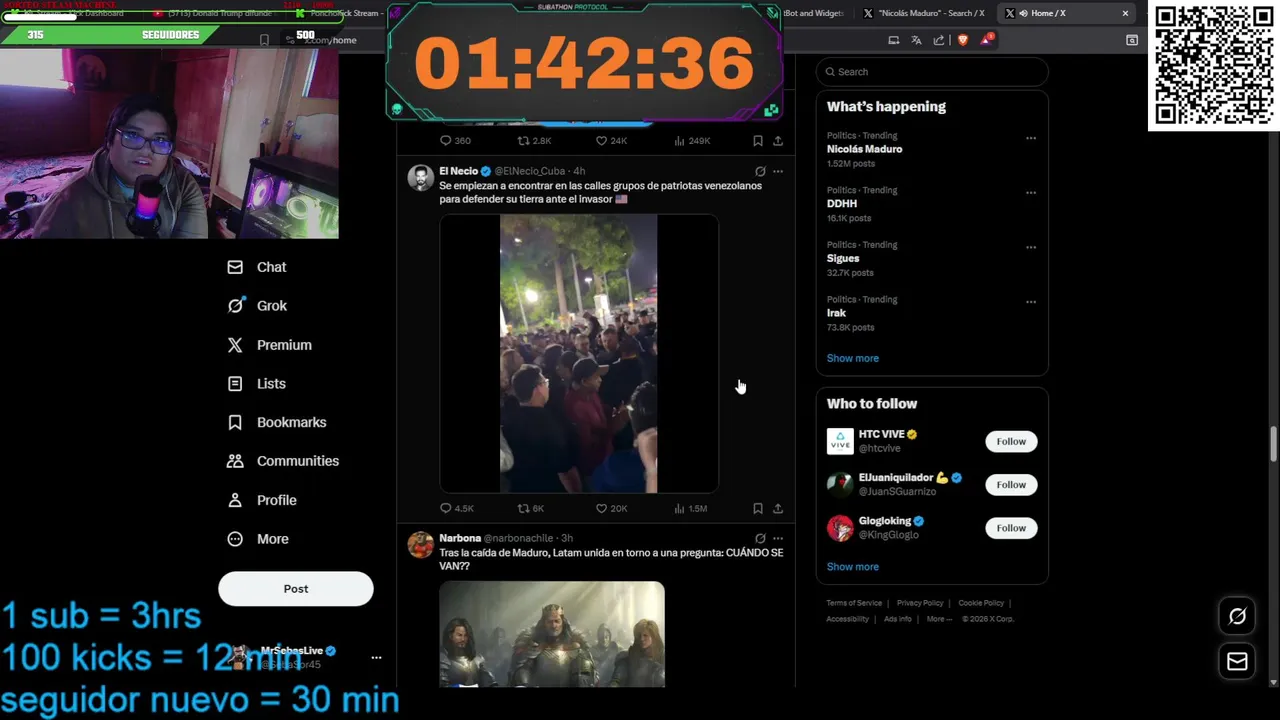This screenshot has width=1280, height=720.
Task: Open Grok action on Narbona's post
Action: coord(760,538)
